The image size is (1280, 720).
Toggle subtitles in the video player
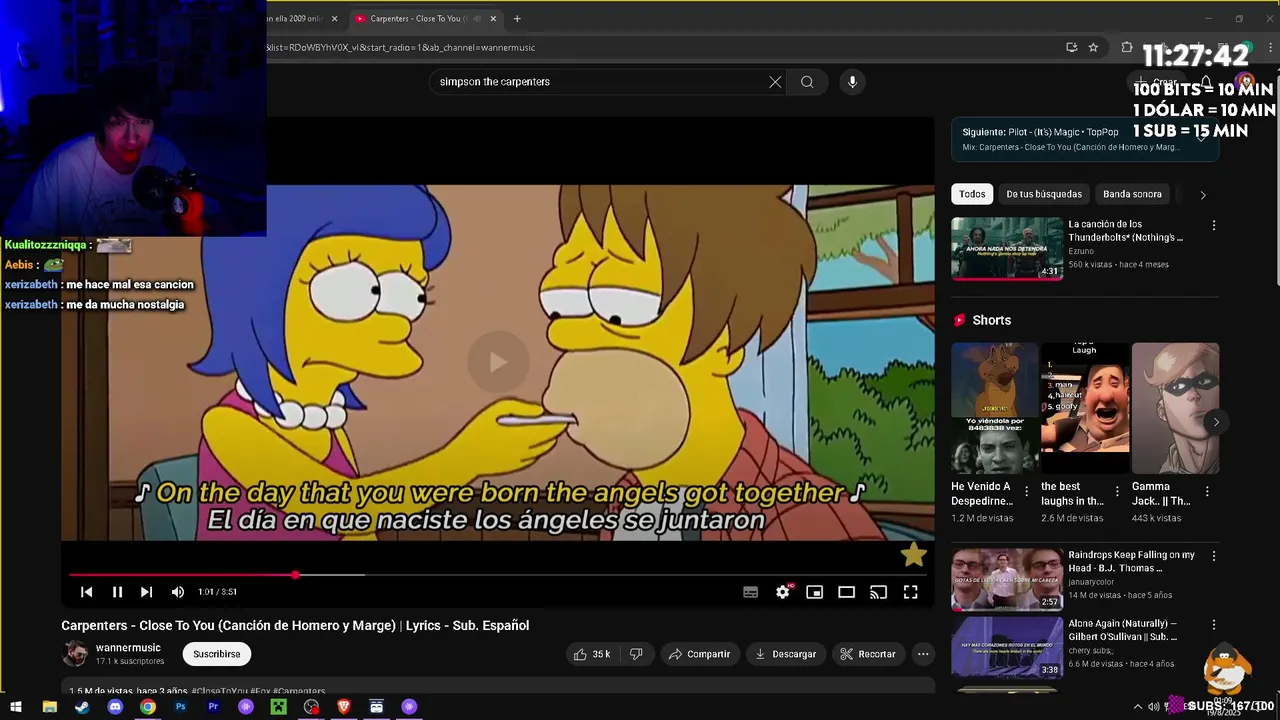coord(750,592)
